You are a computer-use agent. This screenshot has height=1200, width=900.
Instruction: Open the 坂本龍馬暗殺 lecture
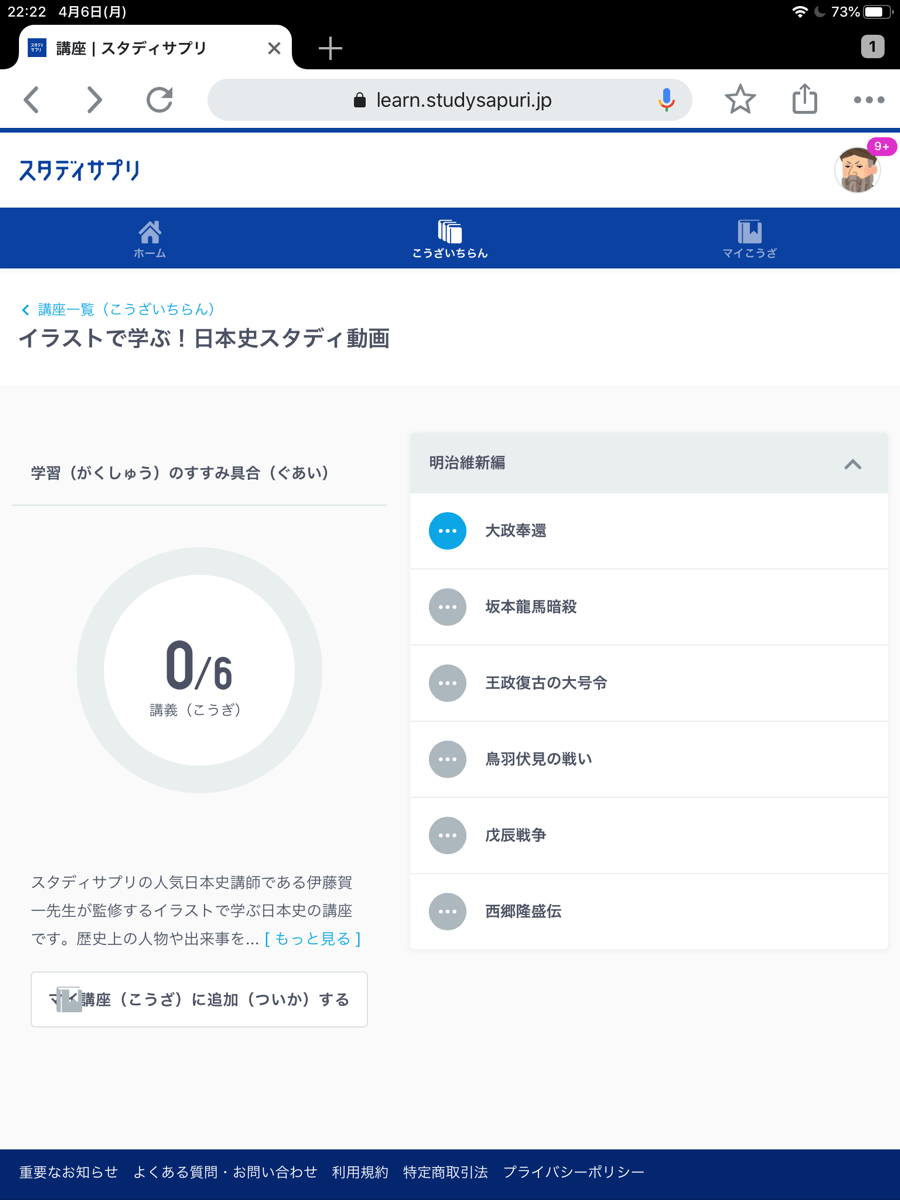click(x=530, y=607)
